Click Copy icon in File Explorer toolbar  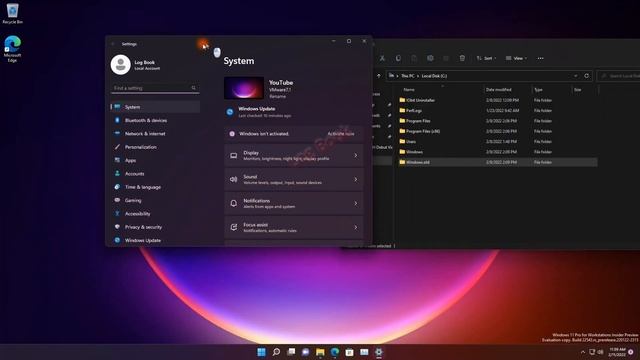point(398,58)
